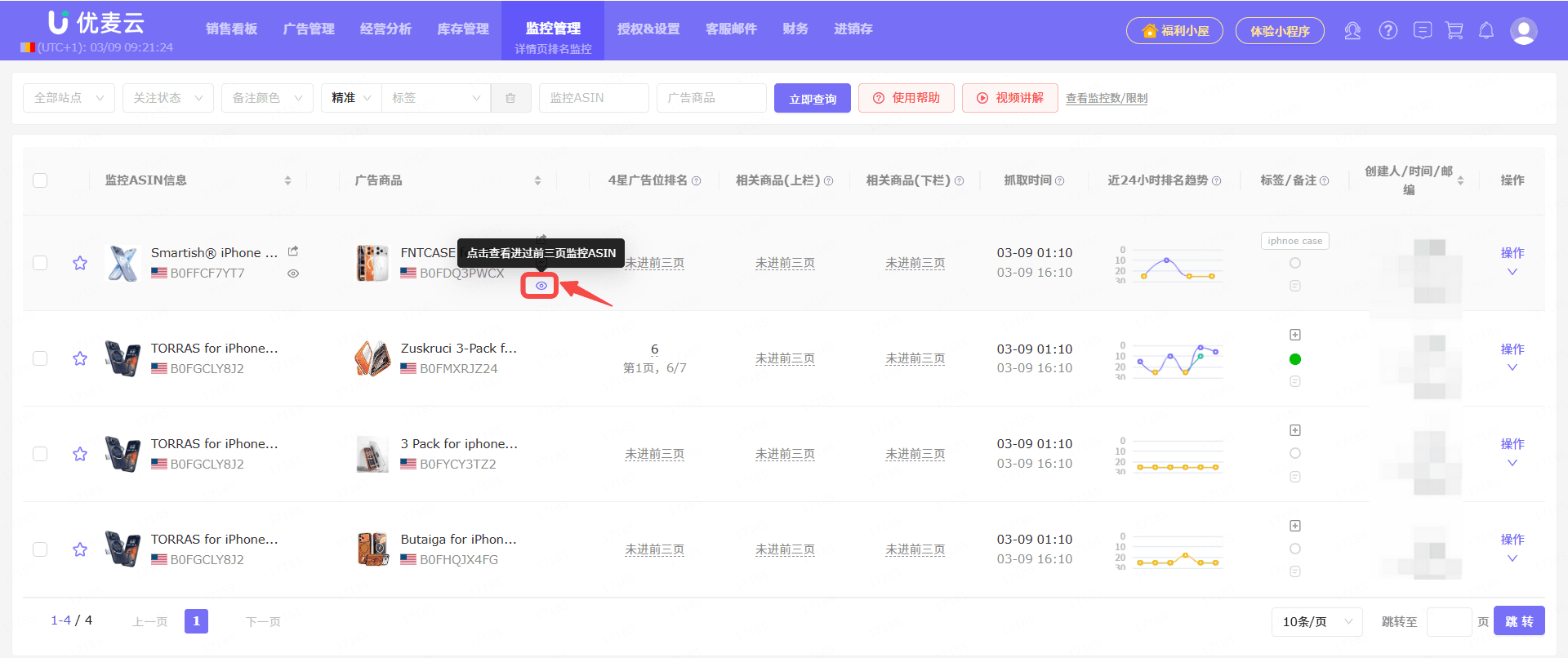Star the TORRAS row with Butaiga product
Viewport: 1568px width, 658px height.
point(80,549)
